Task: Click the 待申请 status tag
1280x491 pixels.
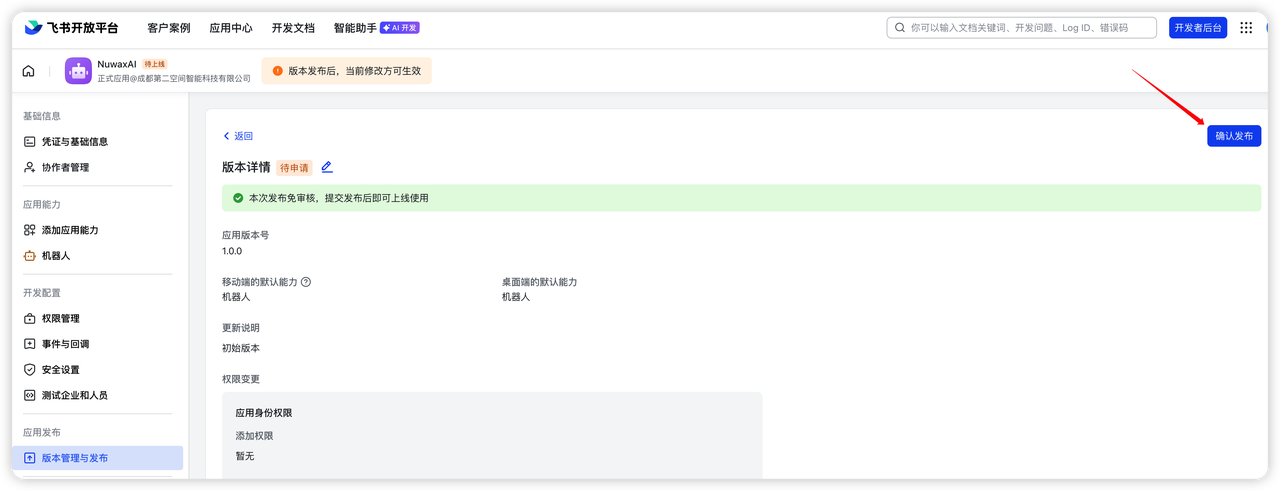Action: tap(294, 168)
